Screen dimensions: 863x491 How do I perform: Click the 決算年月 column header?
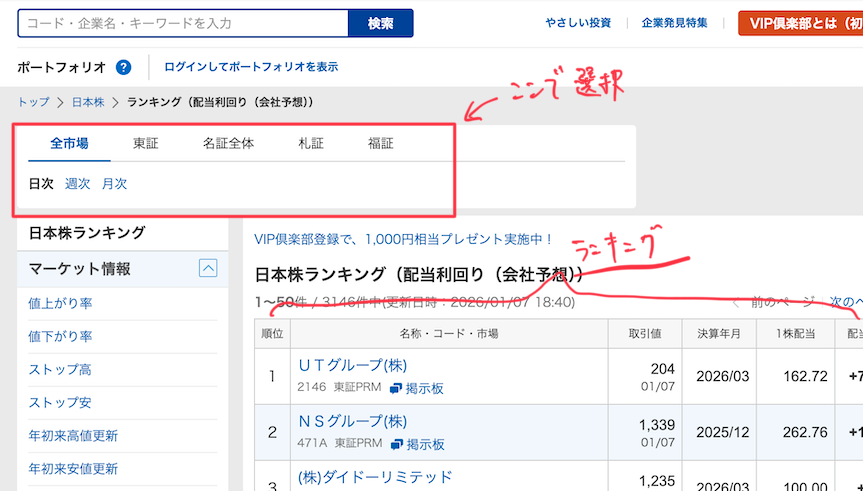[719, 334]
